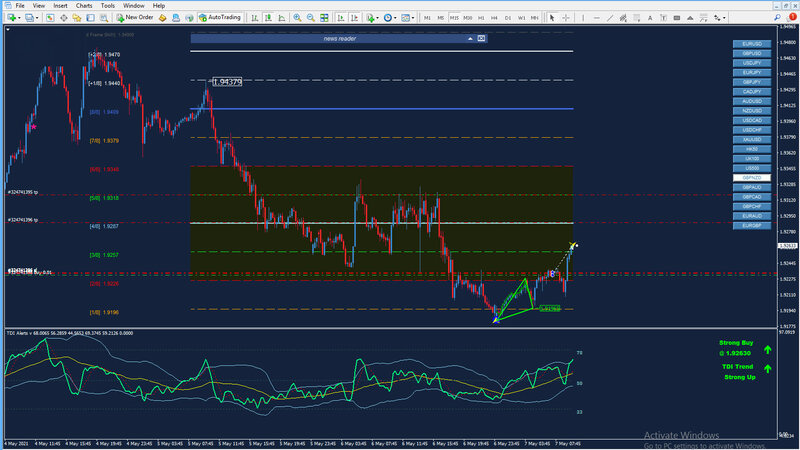
Task: Open the Charts menu
Action: (x=84, y=6)
